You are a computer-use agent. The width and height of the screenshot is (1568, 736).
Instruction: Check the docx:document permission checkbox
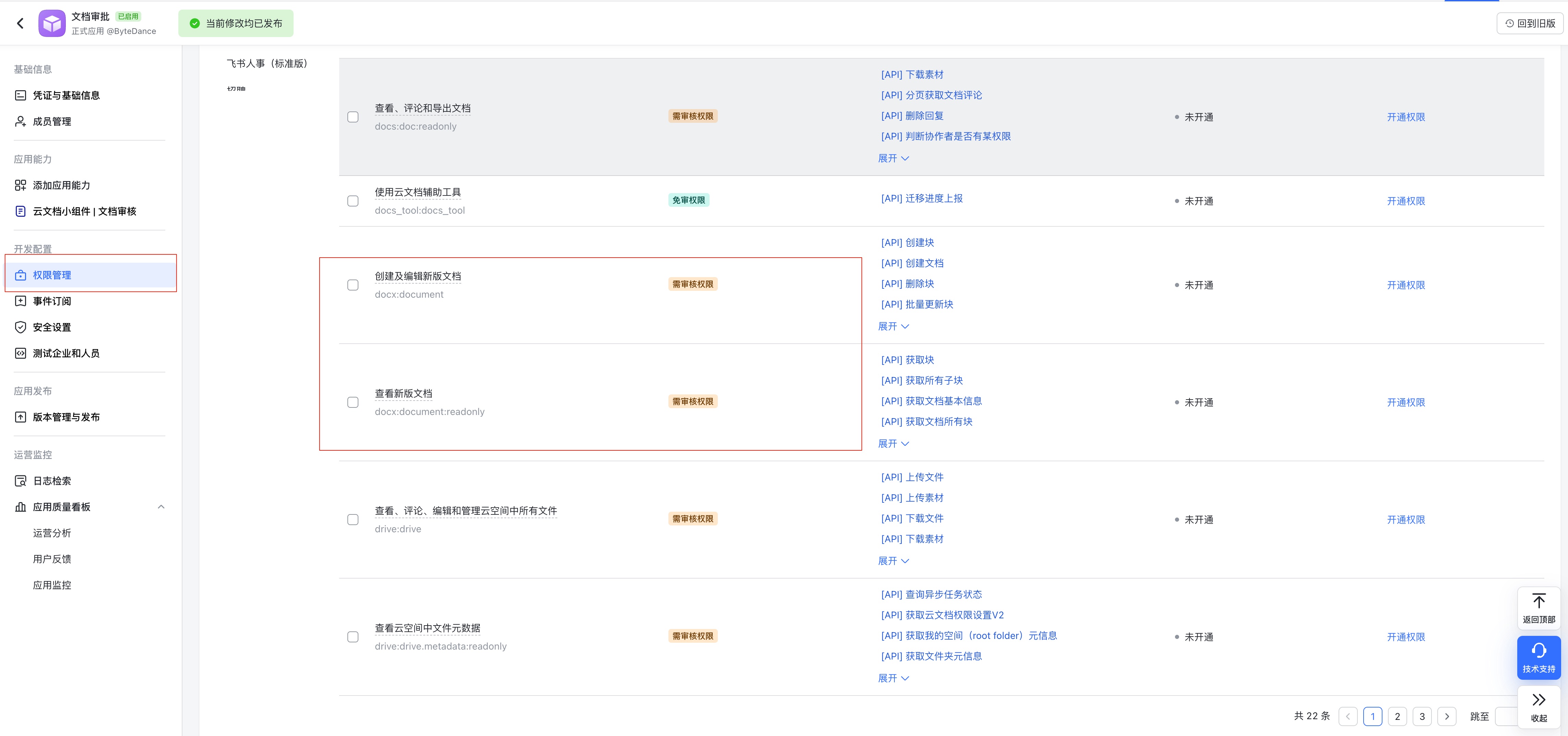pos(353,285)
